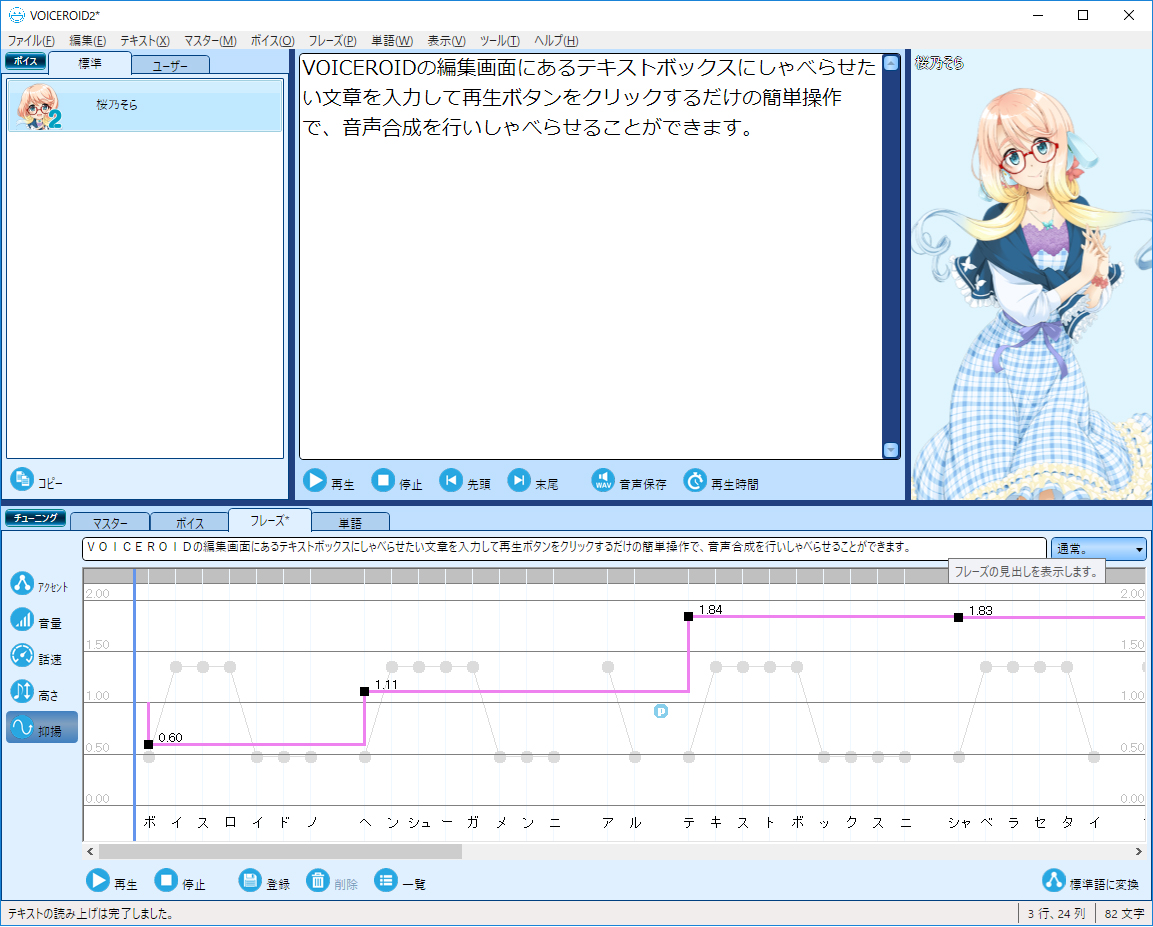Click the ボイス panel label
1153x927 pixels.
[x=26, y=61]
